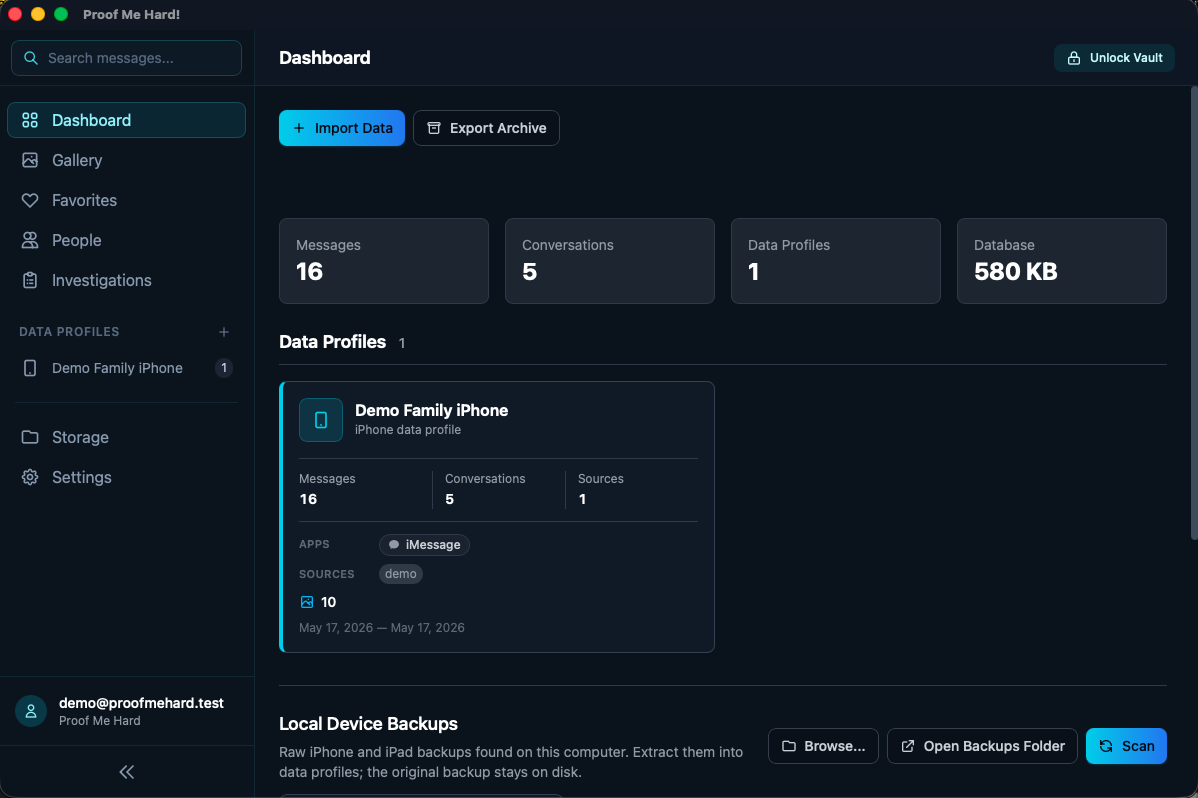This screenshot has height=798, width=1198.
Task: Click the phone icon on Demo Family iPhone card
Action: click(321, 420)
